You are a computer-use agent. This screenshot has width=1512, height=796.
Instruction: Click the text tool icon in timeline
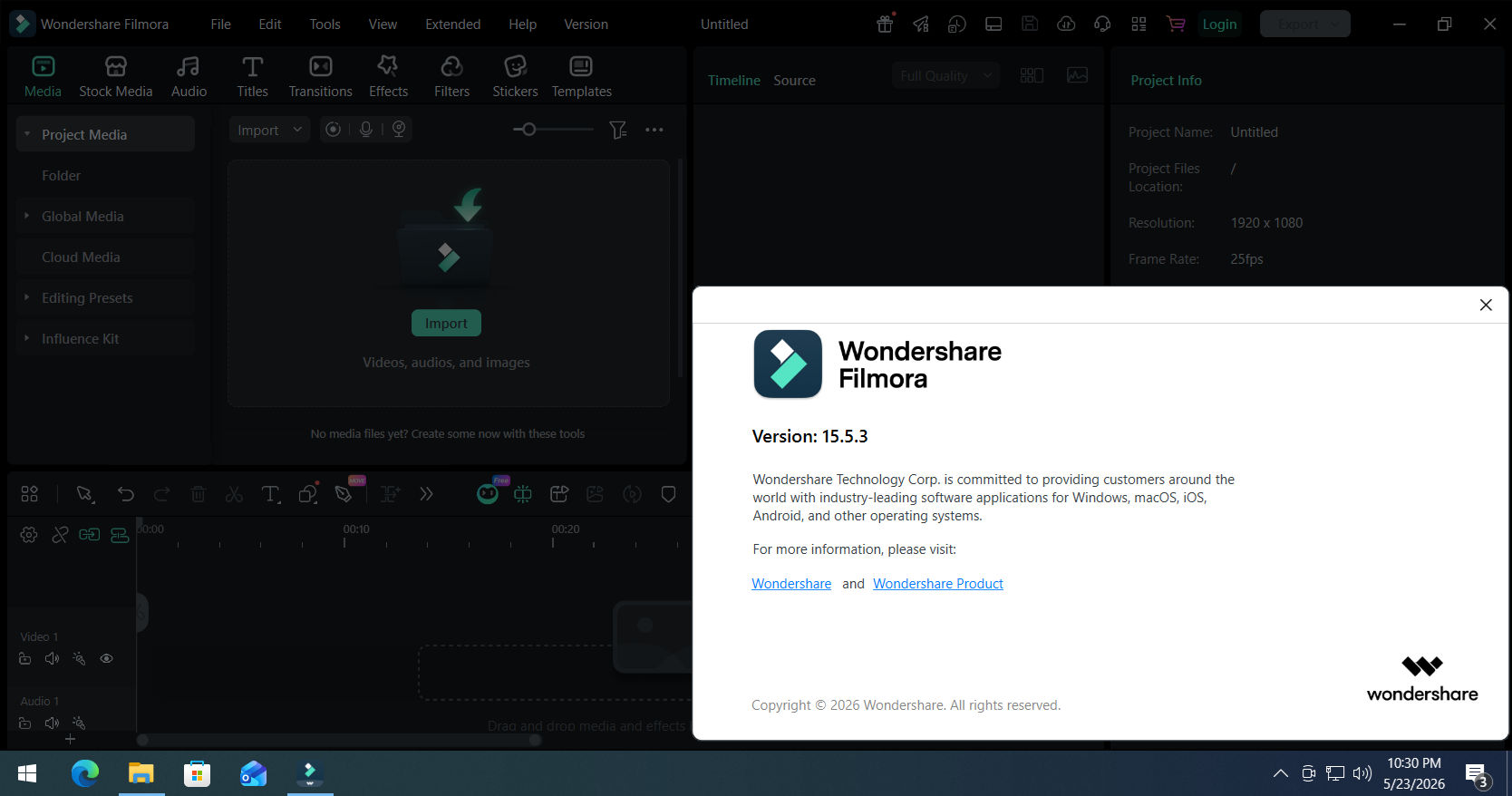[270, 494]
